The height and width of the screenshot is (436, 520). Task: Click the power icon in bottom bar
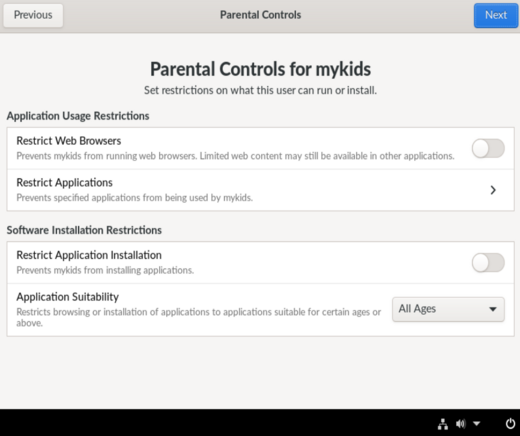pyautogui.click(x=510, y=424)
